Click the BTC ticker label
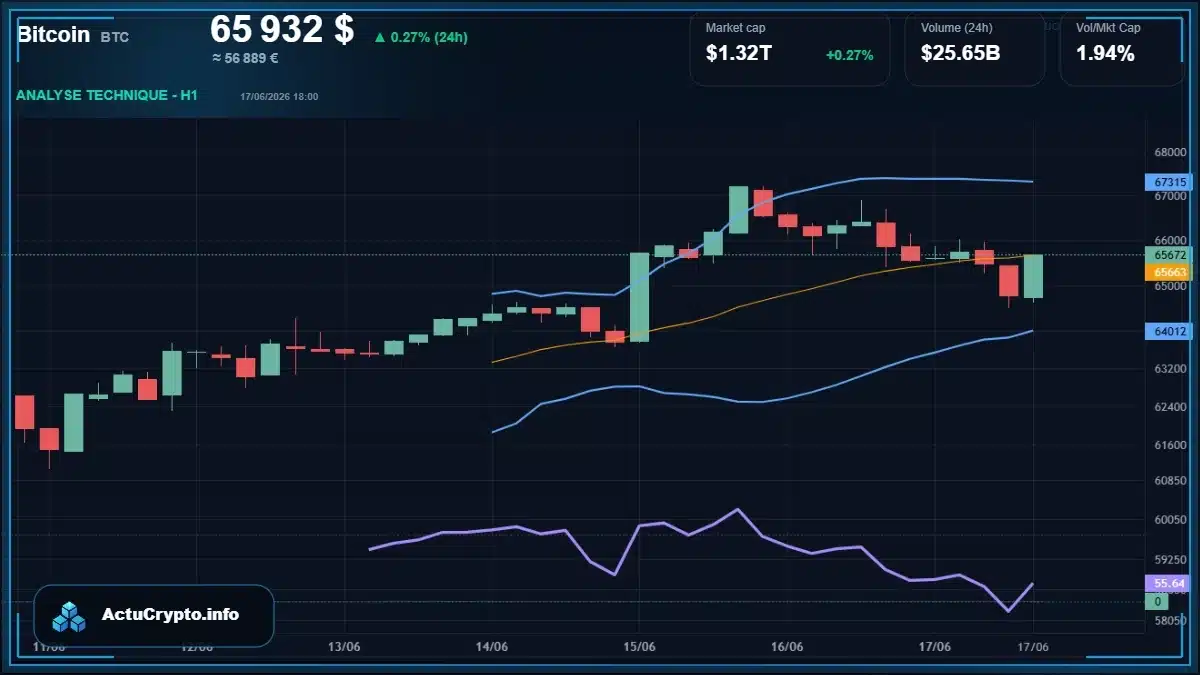The width and height of the screenshot is (1200, 675). coord(115,37)
